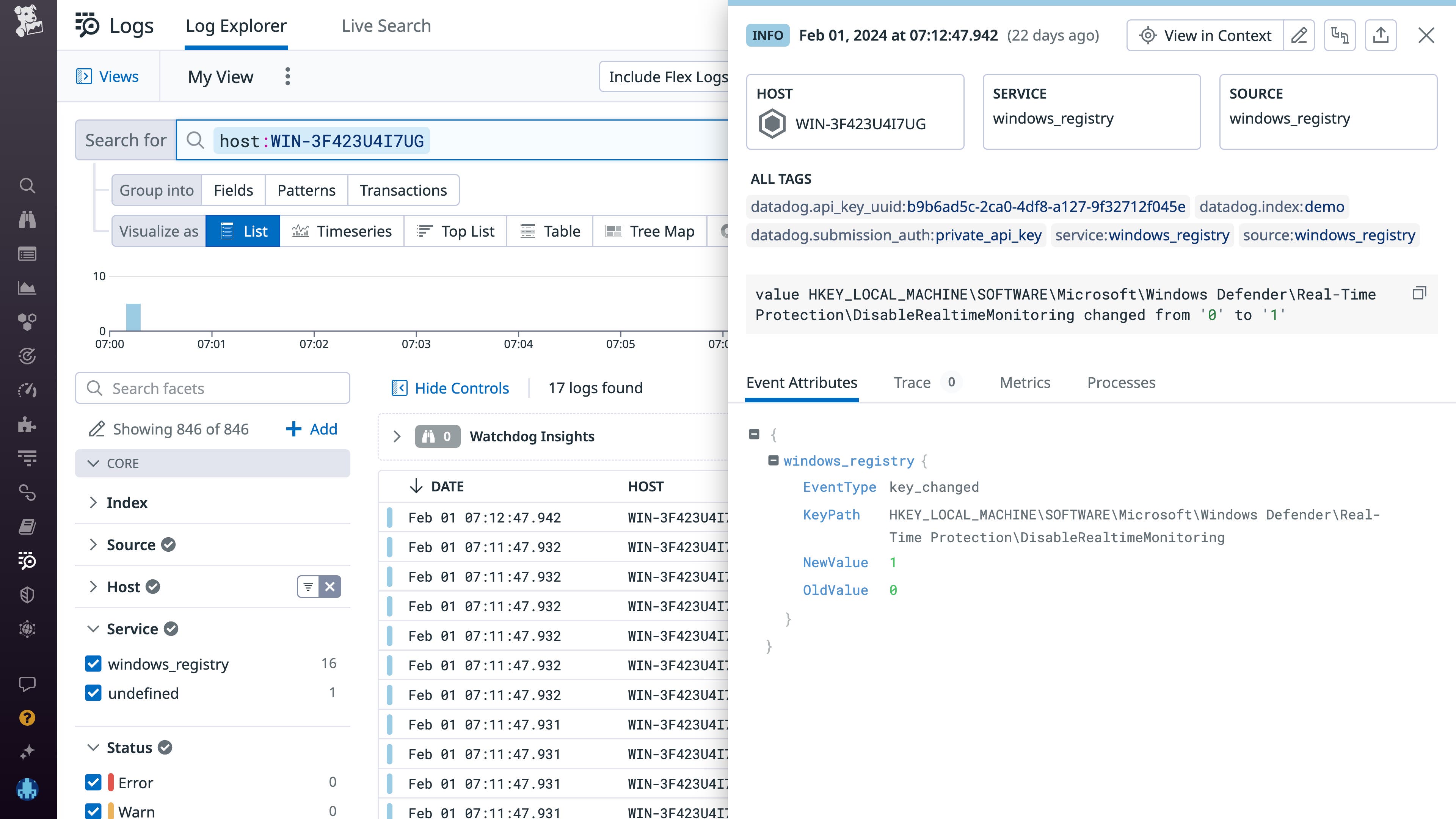Uncheck the windows_registry service filter
The image size is (1456, 819).
click(94, 664)
